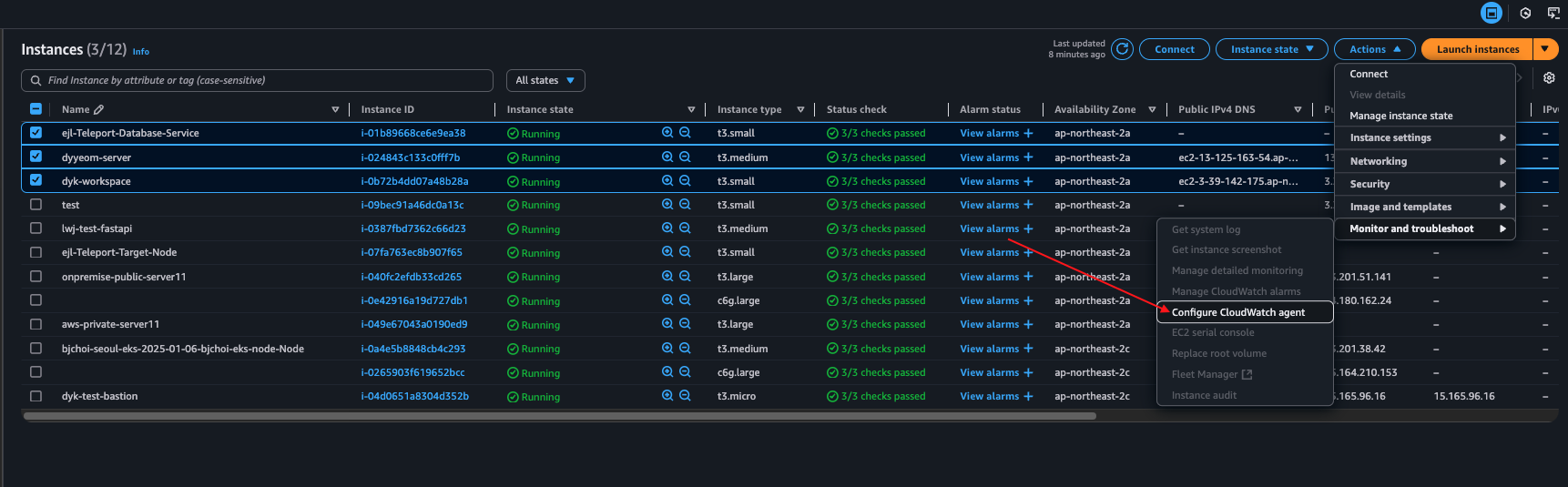
Task: Click the refresh instances icon
Action: 1122,49
